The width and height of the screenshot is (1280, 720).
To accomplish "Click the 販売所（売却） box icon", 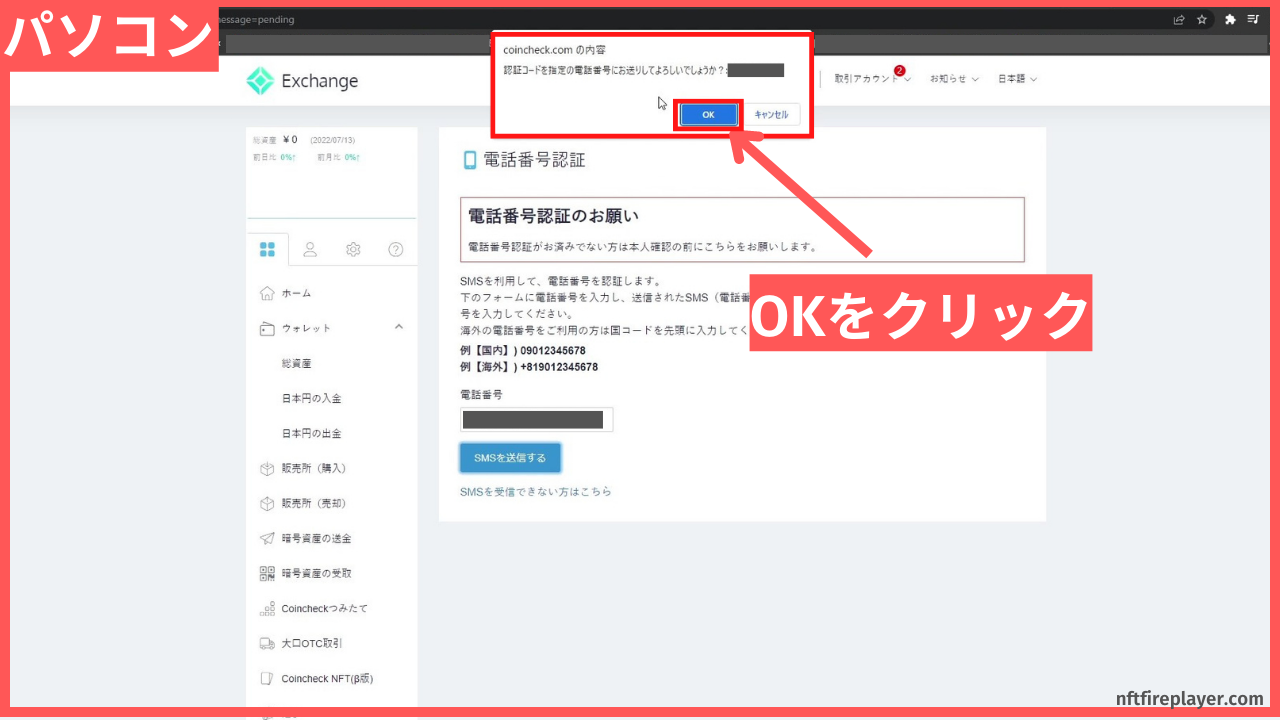I will (267, 503).
